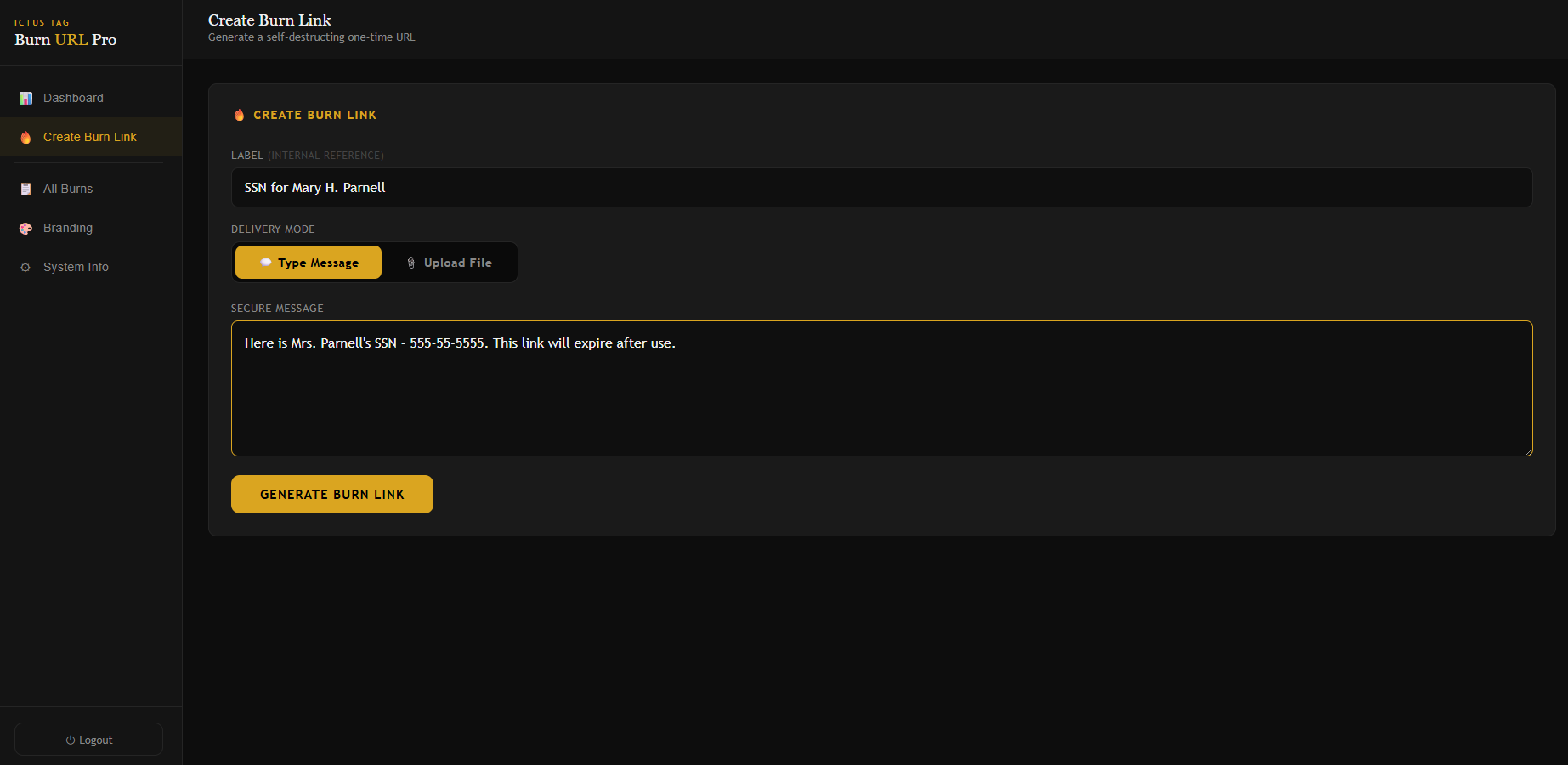Click the speech bubble icon on Type Message
This screenshot has height=765, width=1568.
click(266, 263)
